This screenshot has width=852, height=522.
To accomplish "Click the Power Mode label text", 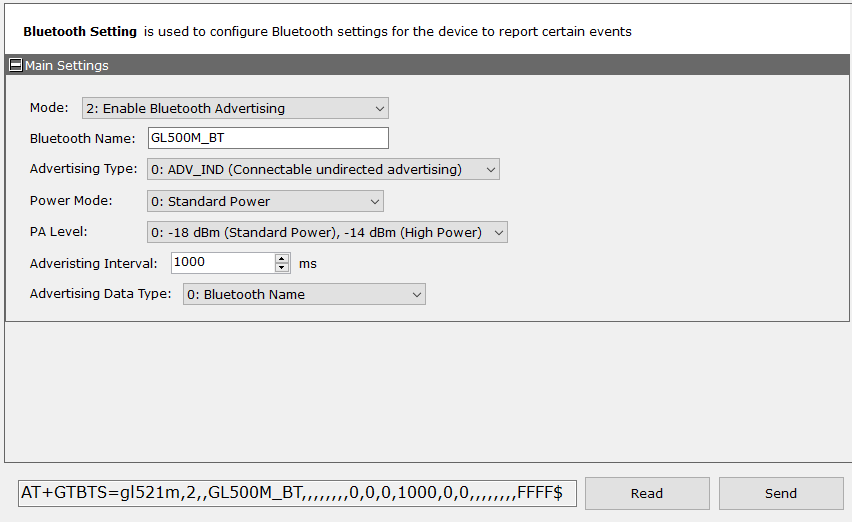I will pos(71,201).
